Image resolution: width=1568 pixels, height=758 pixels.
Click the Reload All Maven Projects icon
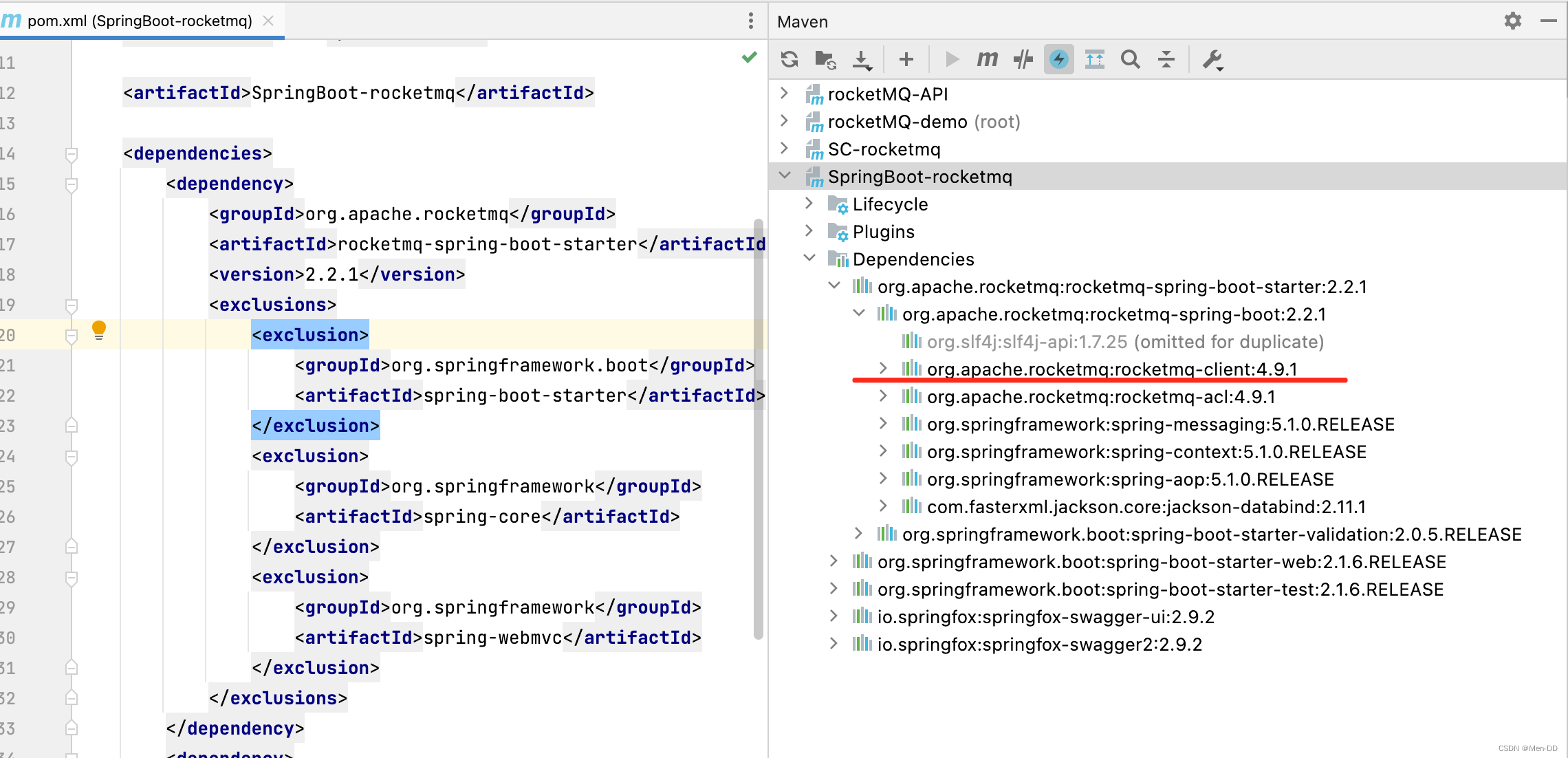[x=790, y=60]
